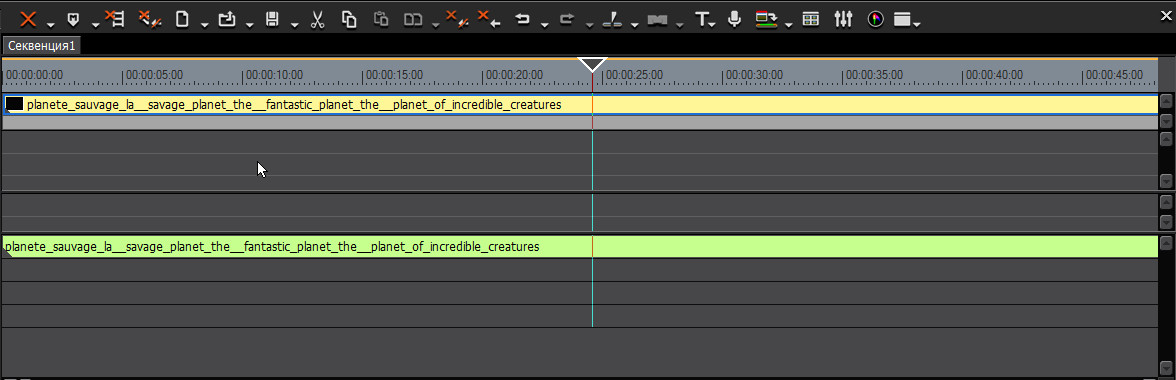Click the 00:00:25:00 timecode on the ruler
This screenshot has height=380, width=1176.
[x=634, y=75]
